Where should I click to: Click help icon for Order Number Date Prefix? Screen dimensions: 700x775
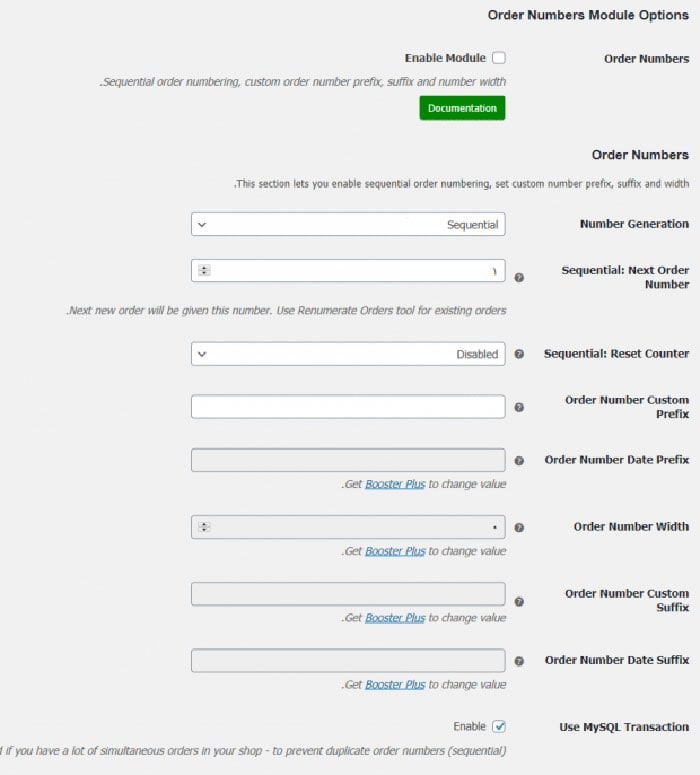(519, 461)
